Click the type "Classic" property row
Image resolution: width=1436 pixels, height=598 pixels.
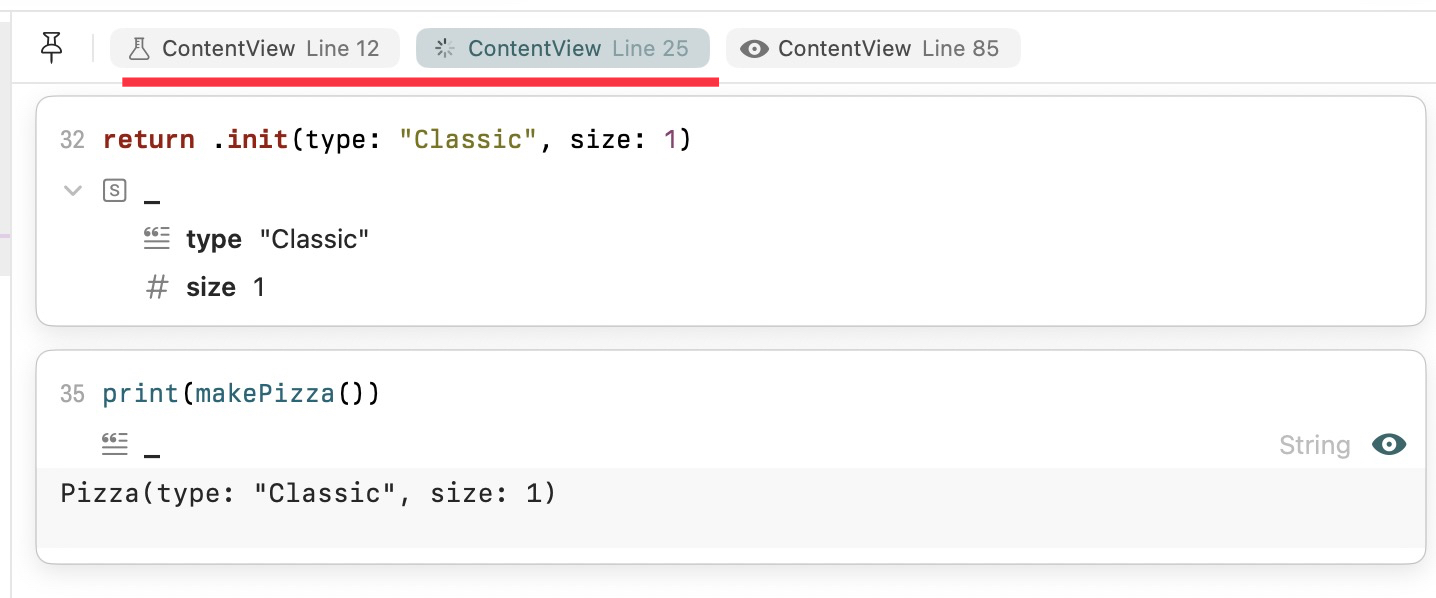point(257,239)
